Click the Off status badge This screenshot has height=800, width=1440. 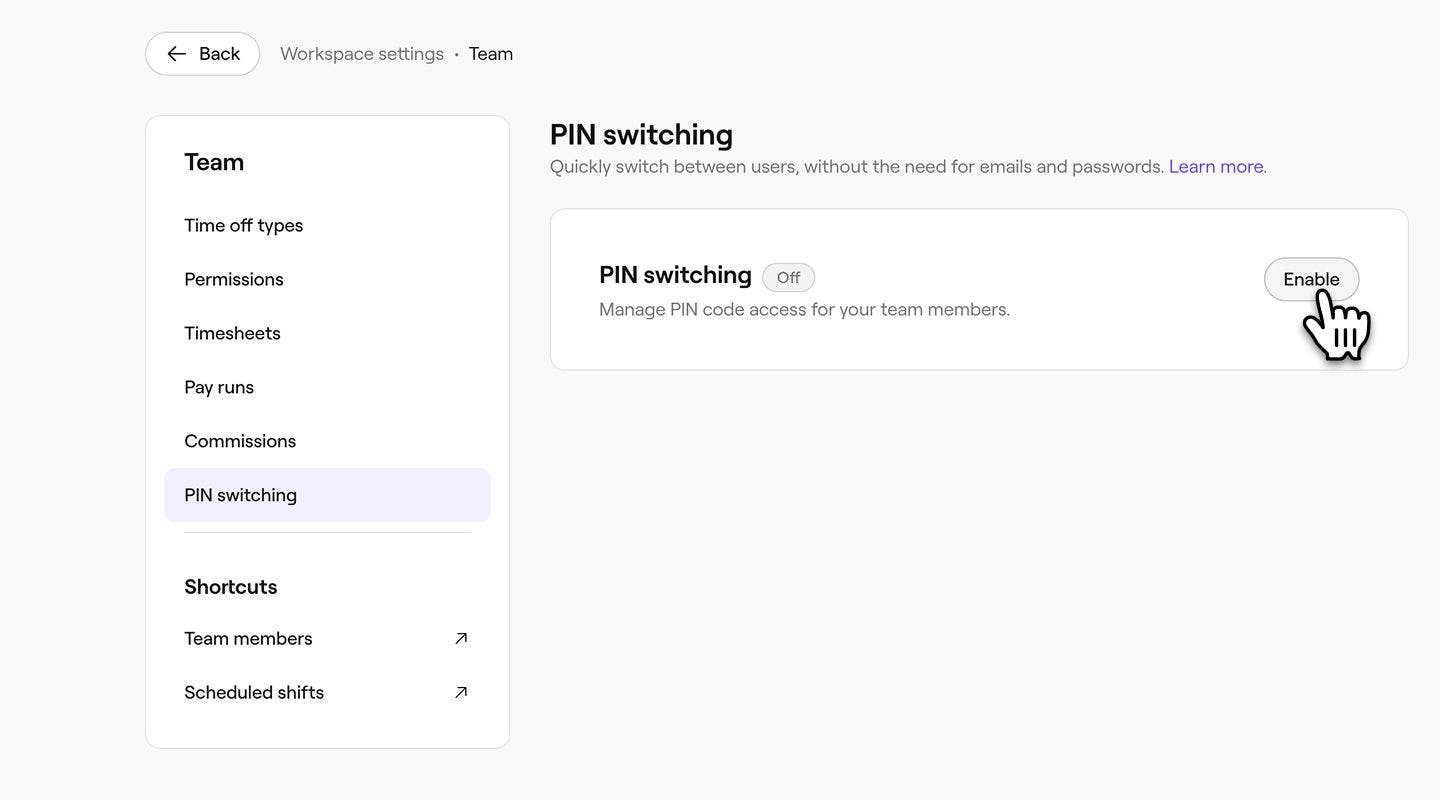788,278
